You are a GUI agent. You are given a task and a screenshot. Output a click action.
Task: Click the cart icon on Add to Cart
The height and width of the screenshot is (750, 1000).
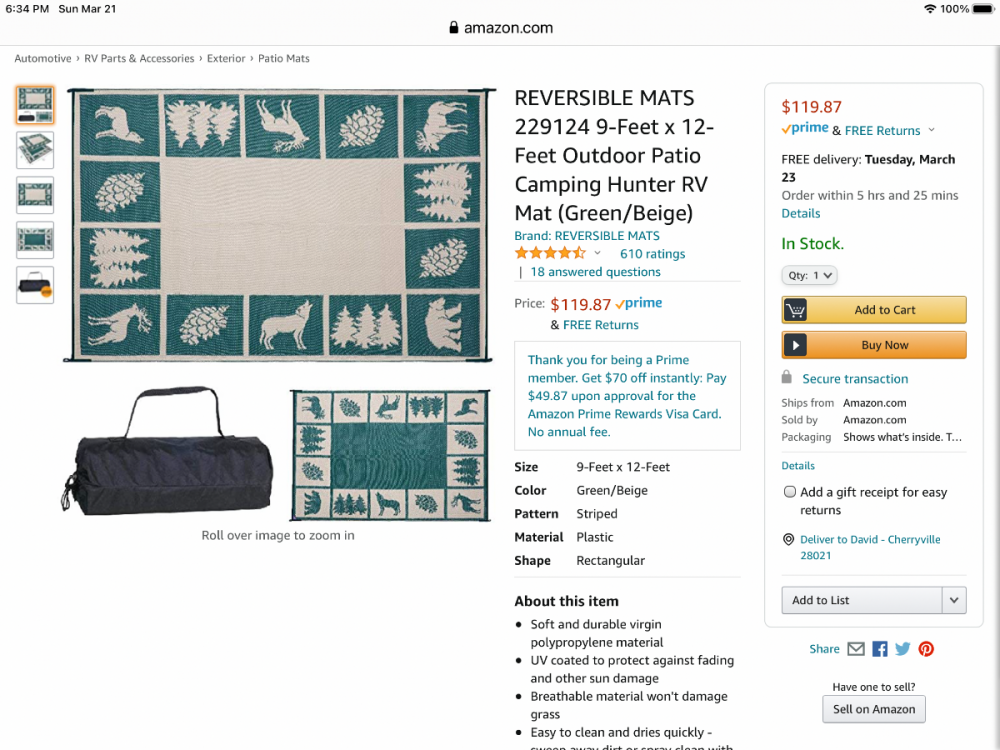(795, 310)
